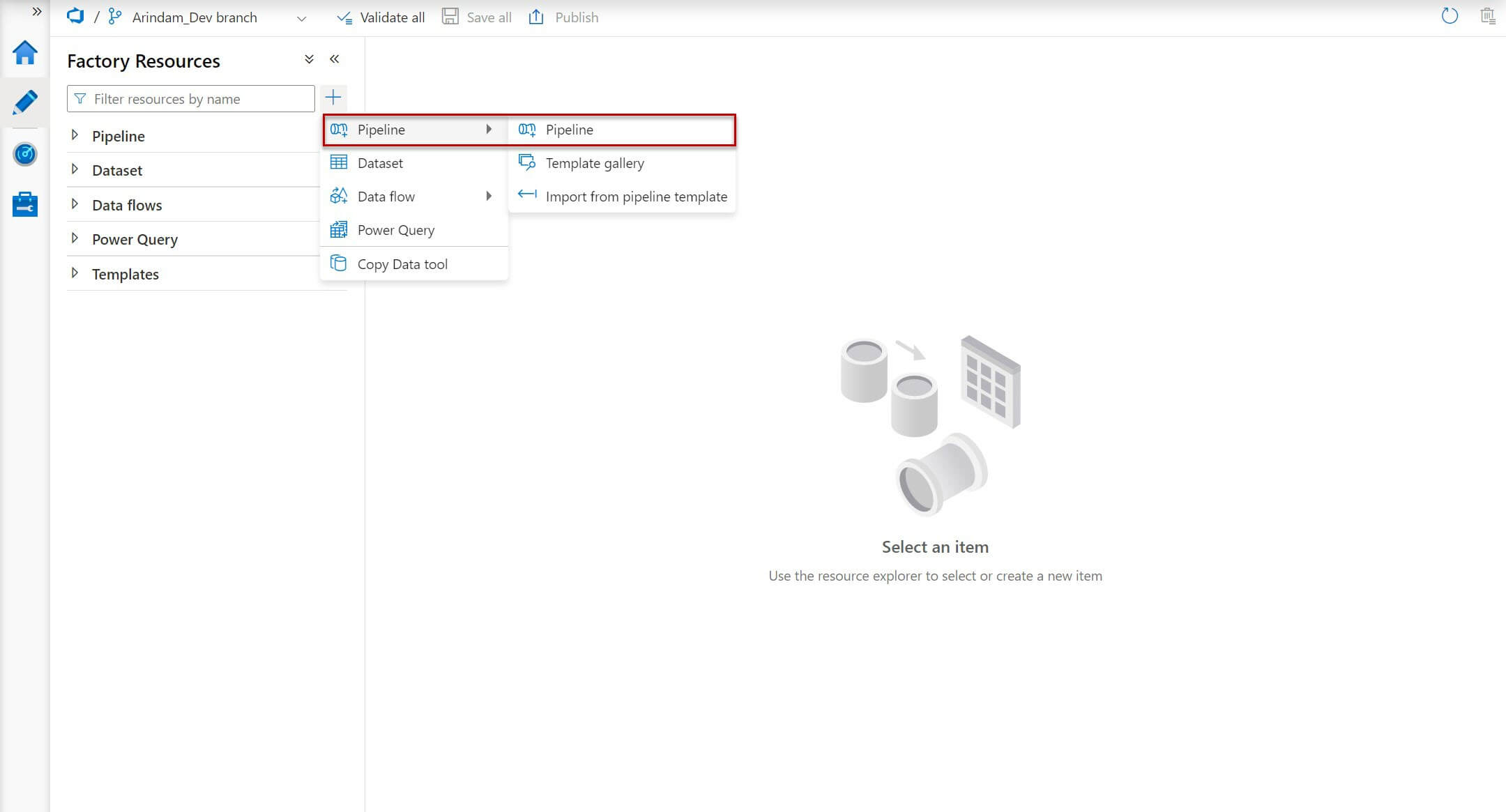Screen dimensions: 1506x812
Task: Select Template gallery menu entry
Action: pos(594,163)
